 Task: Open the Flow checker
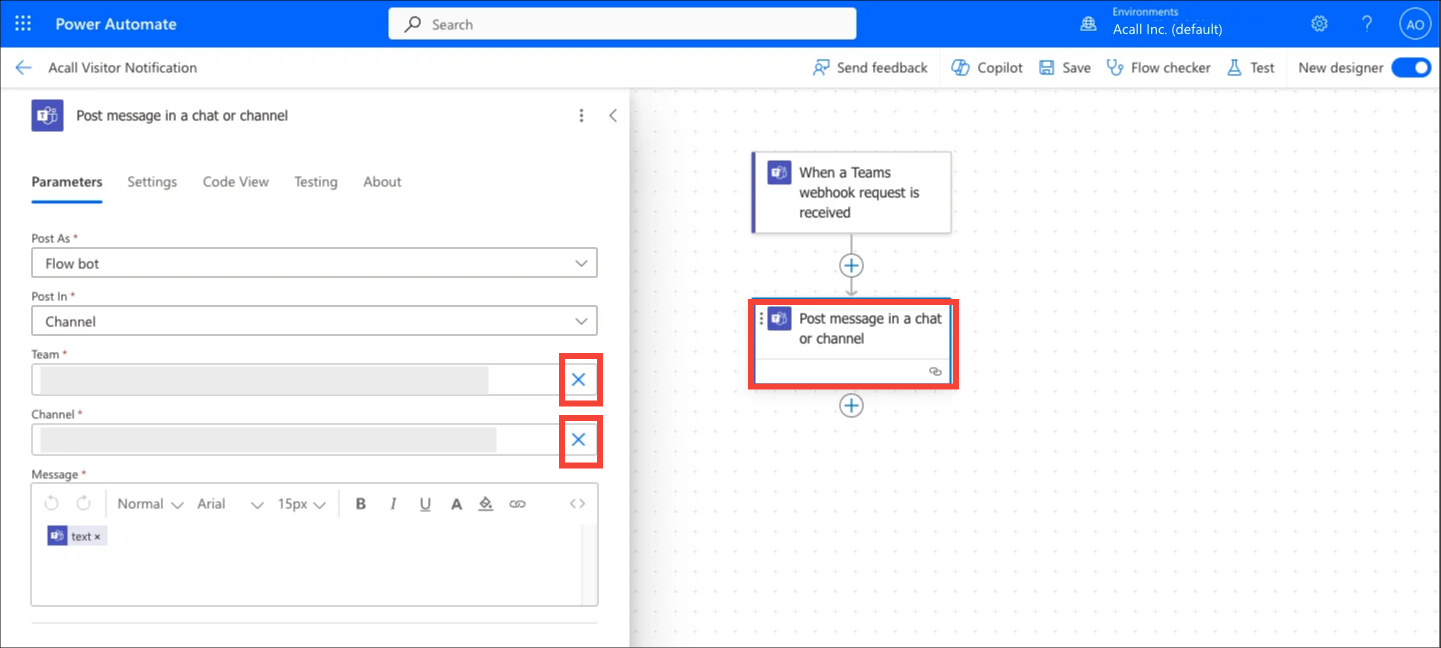pos(1158,68)
